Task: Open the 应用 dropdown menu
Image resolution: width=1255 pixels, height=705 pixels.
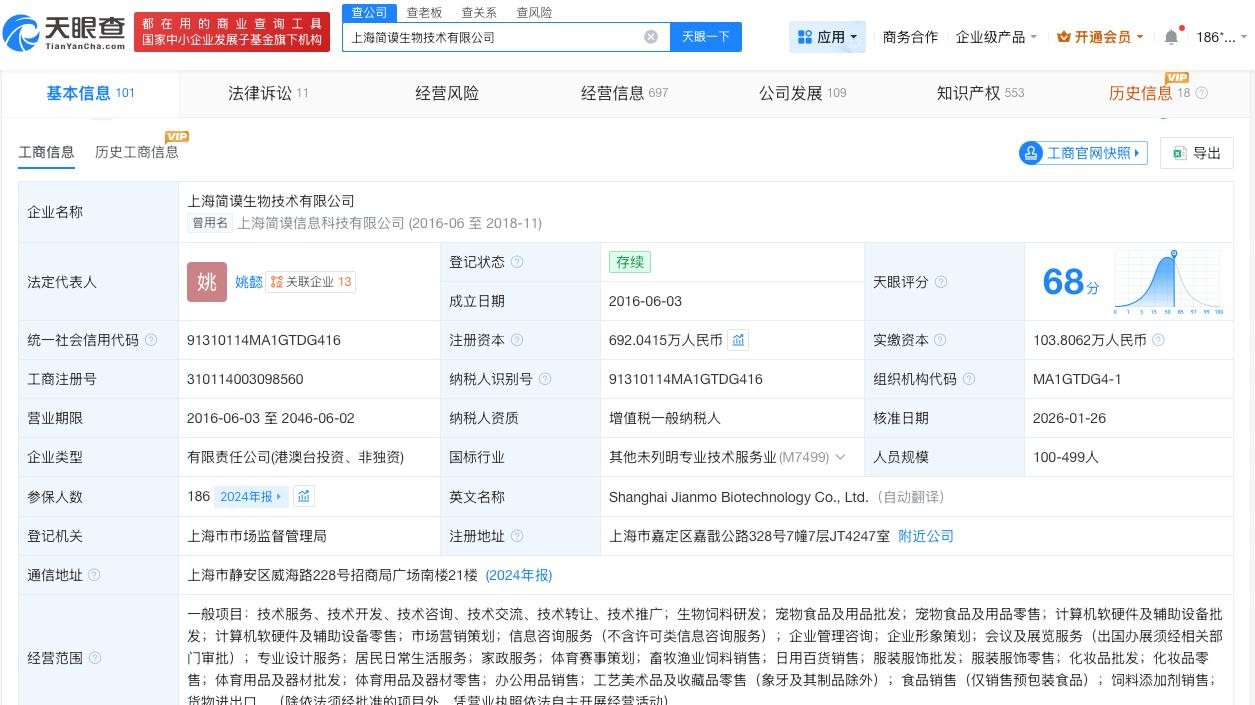Action: (829, 37)
